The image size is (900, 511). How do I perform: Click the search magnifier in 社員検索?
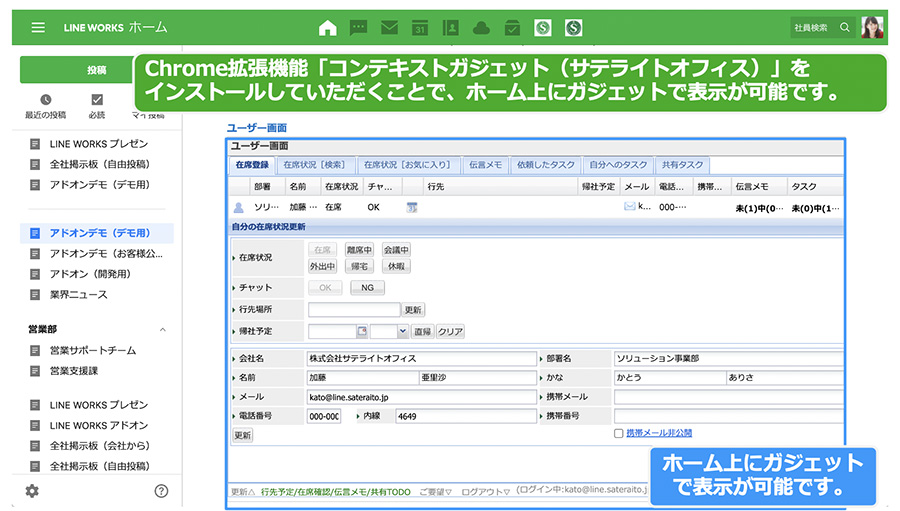(844, 27)
